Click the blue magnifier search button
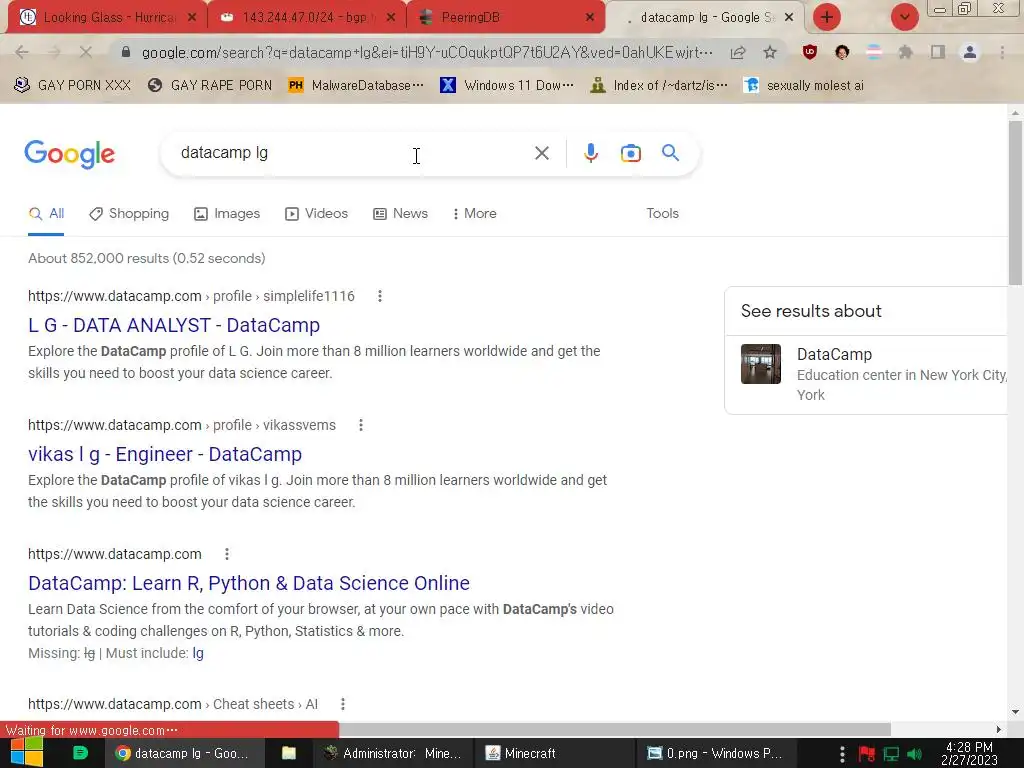This screenshot has height=768, width=1024. coord(670,153)
